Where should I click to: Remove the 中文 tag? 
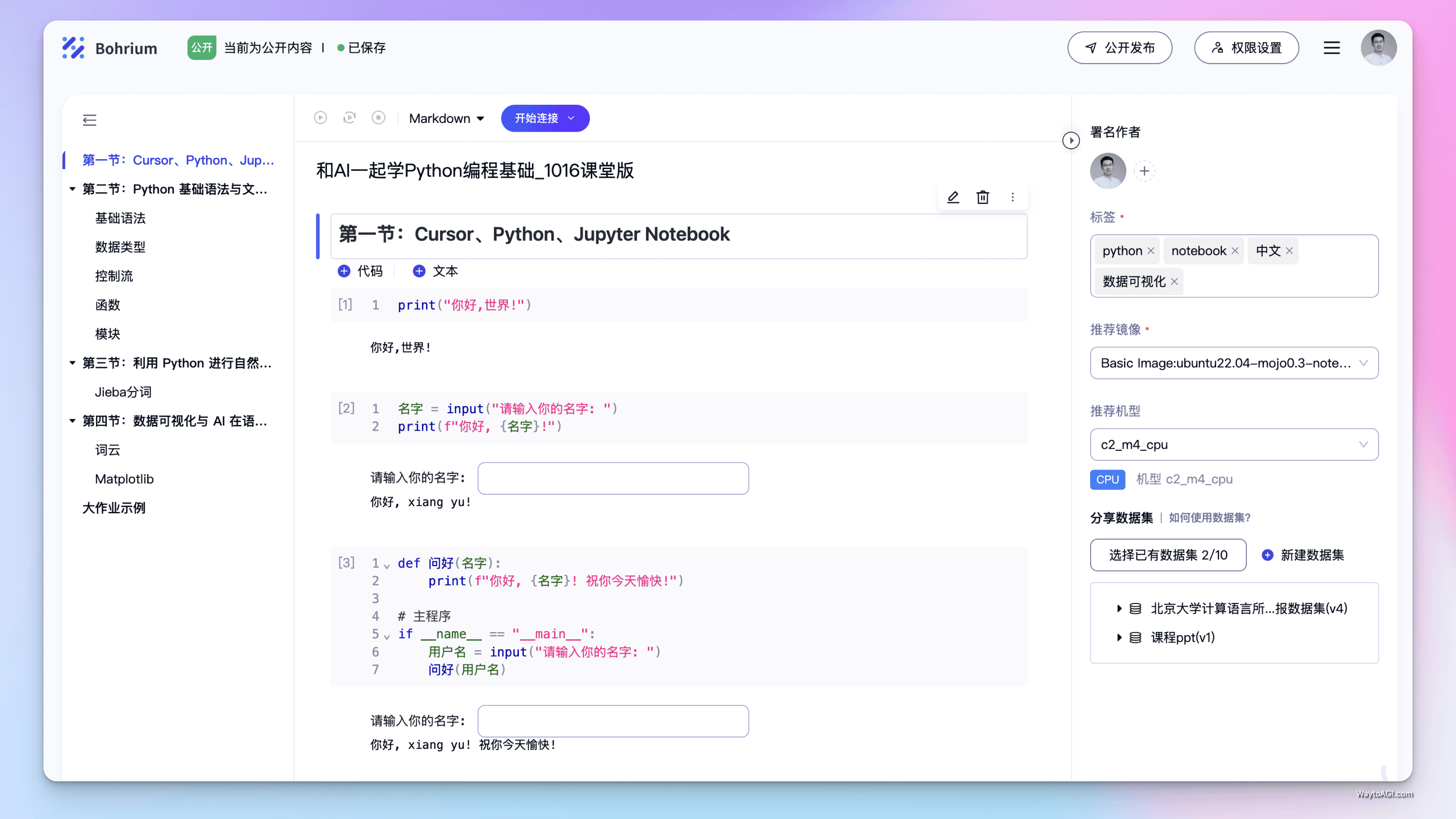point(1289,251)
